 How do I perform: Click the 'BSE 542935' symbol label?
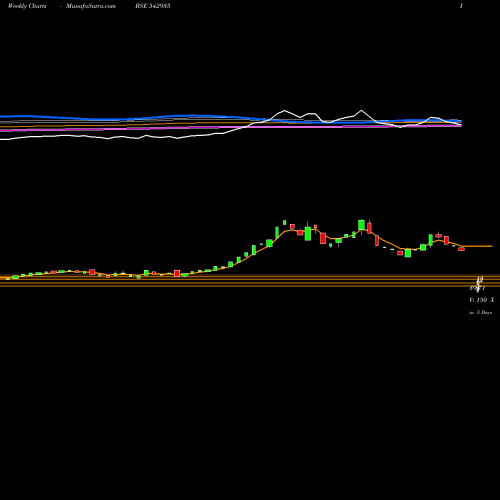[153, 6]
